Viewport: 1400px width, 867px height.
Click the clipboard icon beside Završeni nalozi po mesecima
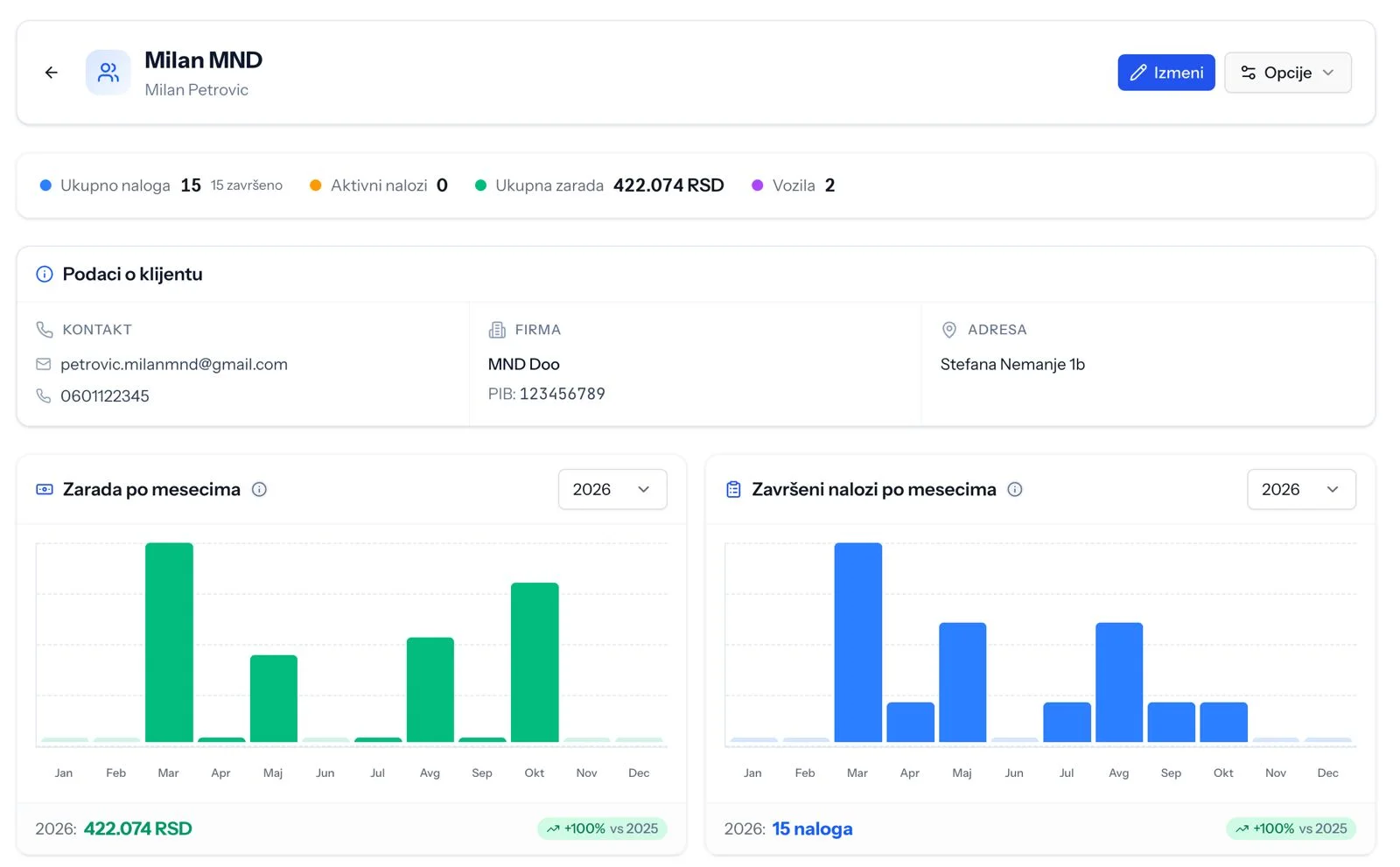point(733,489)
